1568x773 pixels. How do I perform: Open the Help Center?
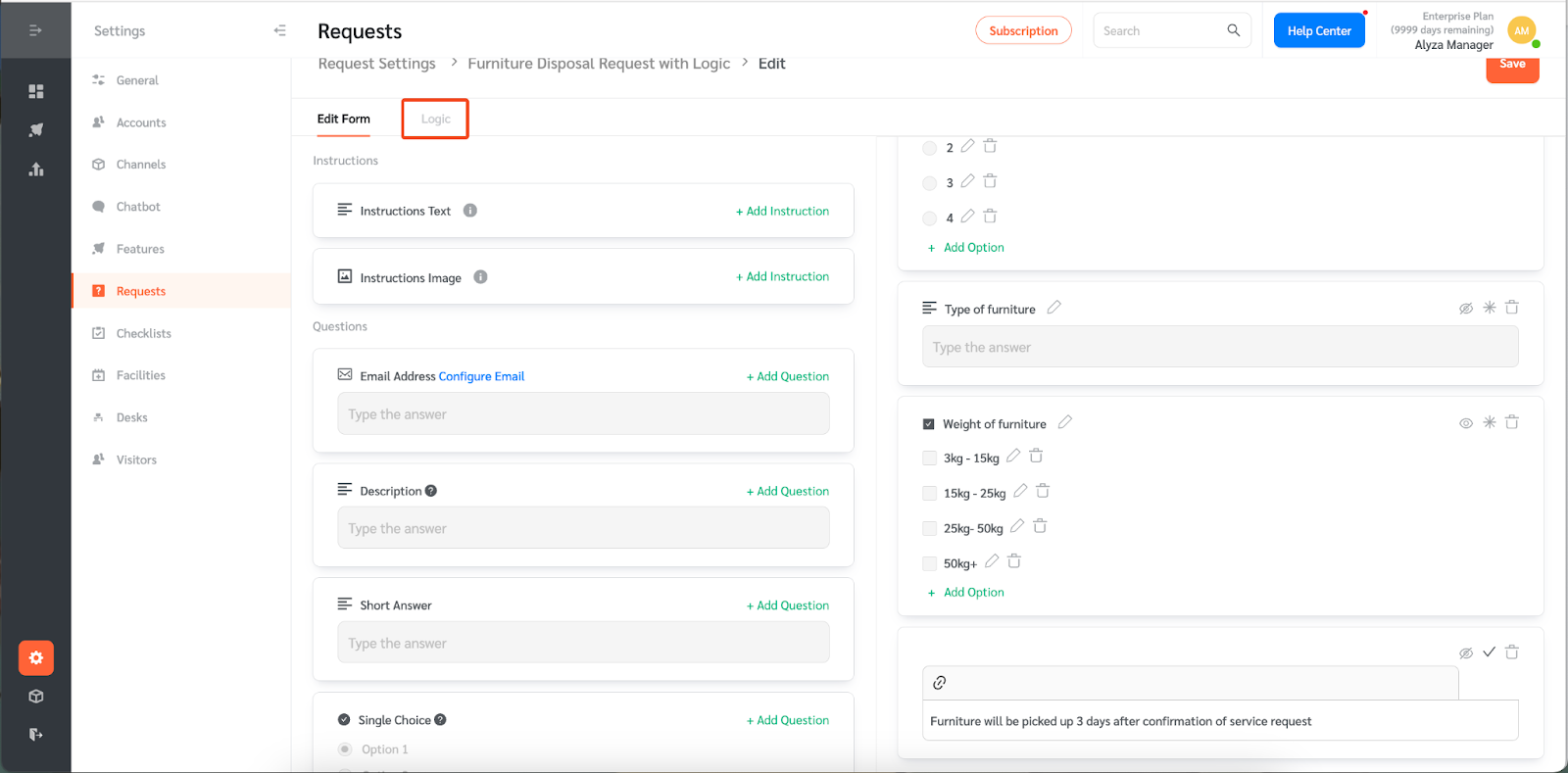coord(1319,30)
